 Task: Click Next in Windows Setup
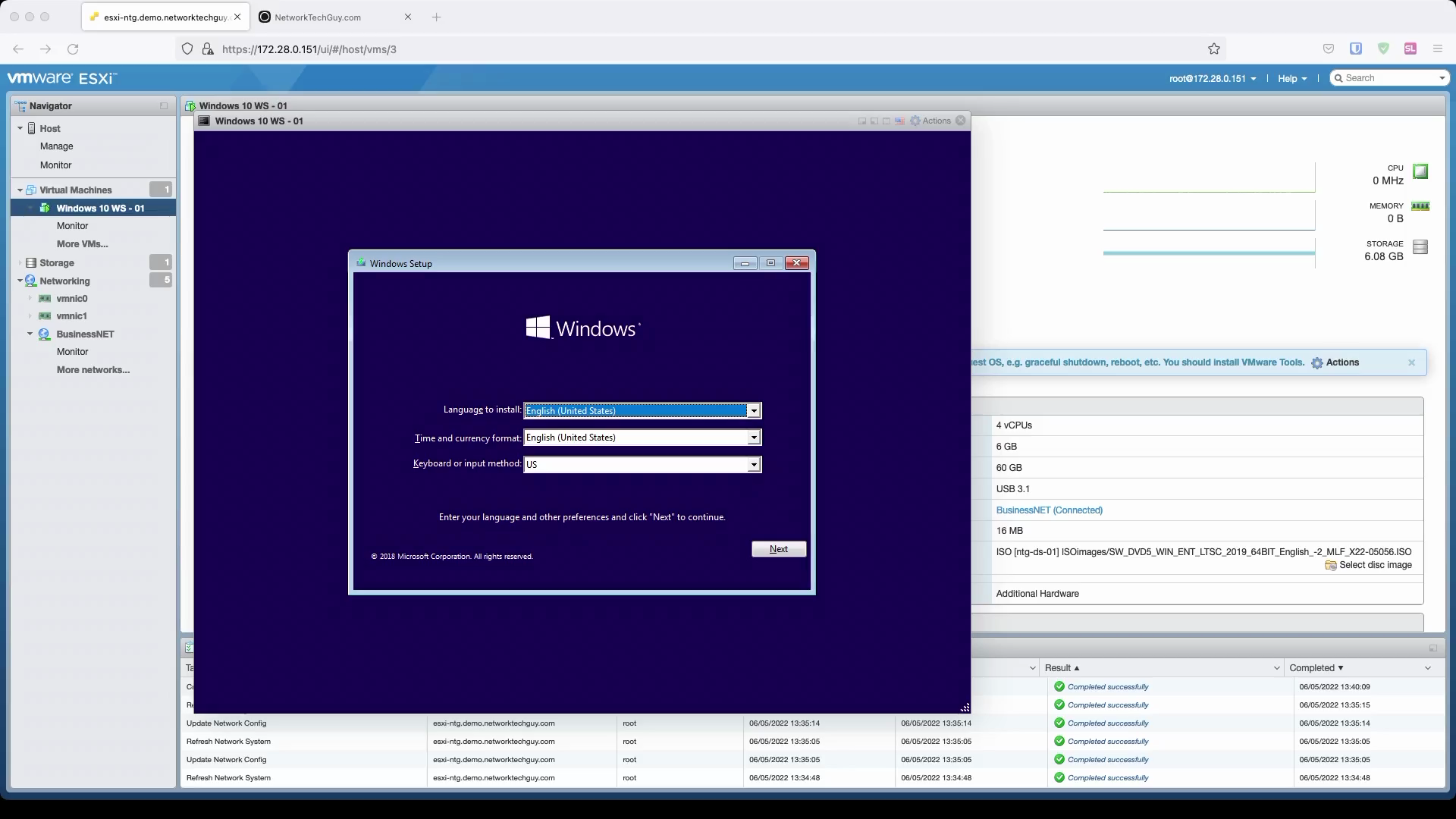779,550
